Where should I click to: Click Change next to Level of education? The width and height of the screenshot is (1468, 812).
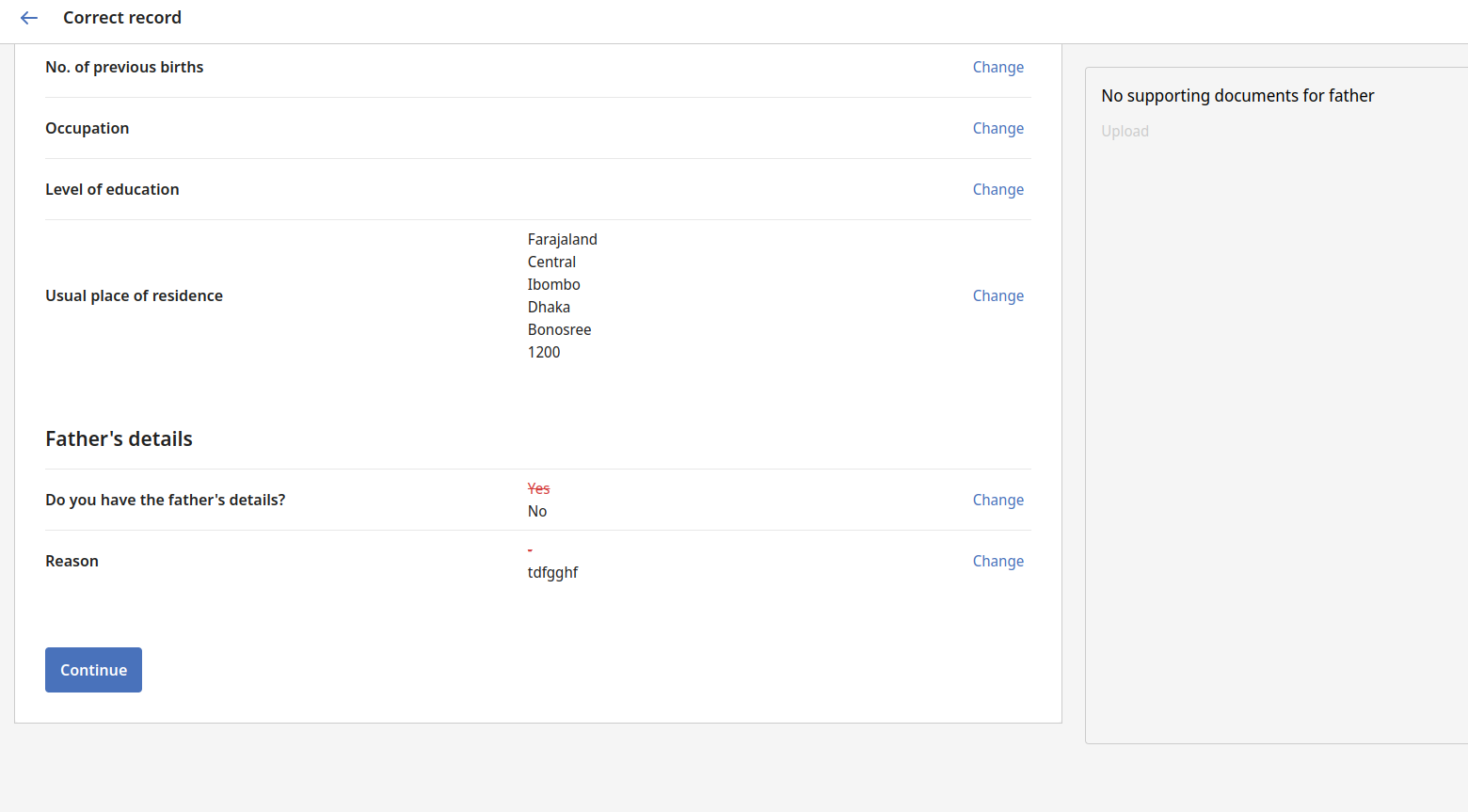coord(997,189)
